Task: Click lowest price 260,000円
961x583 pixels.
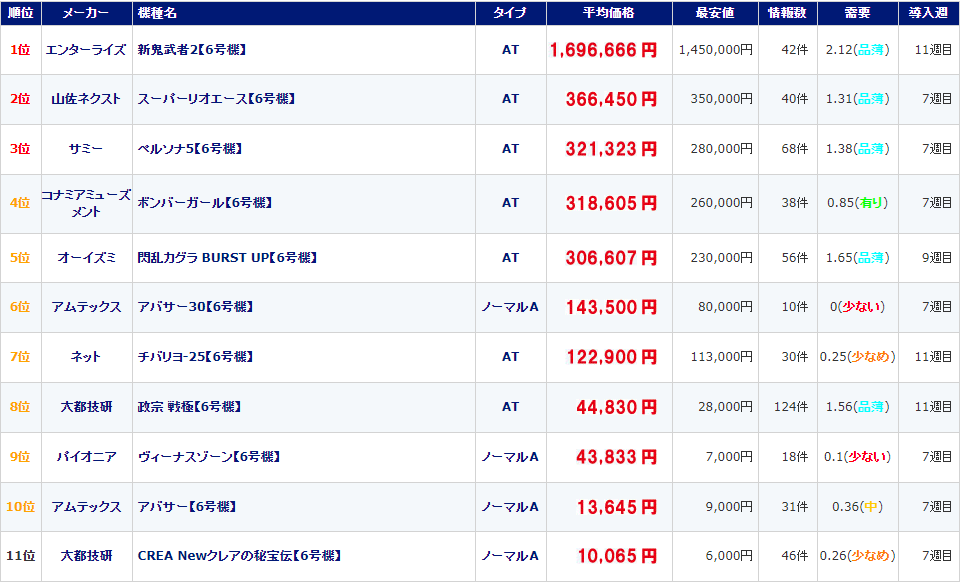Action: point(721,202)
